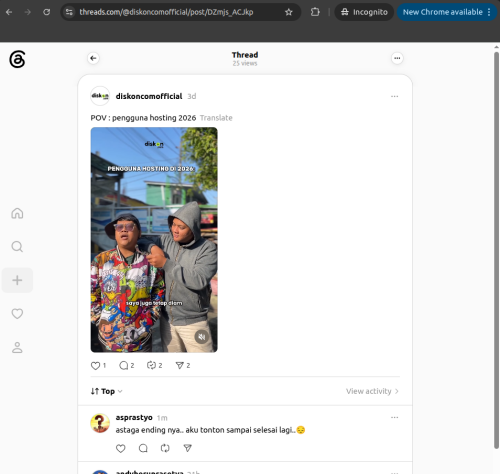Open more options on asprastyo's comment
Viewport: 500px width, 474px height.
[394, 418]
